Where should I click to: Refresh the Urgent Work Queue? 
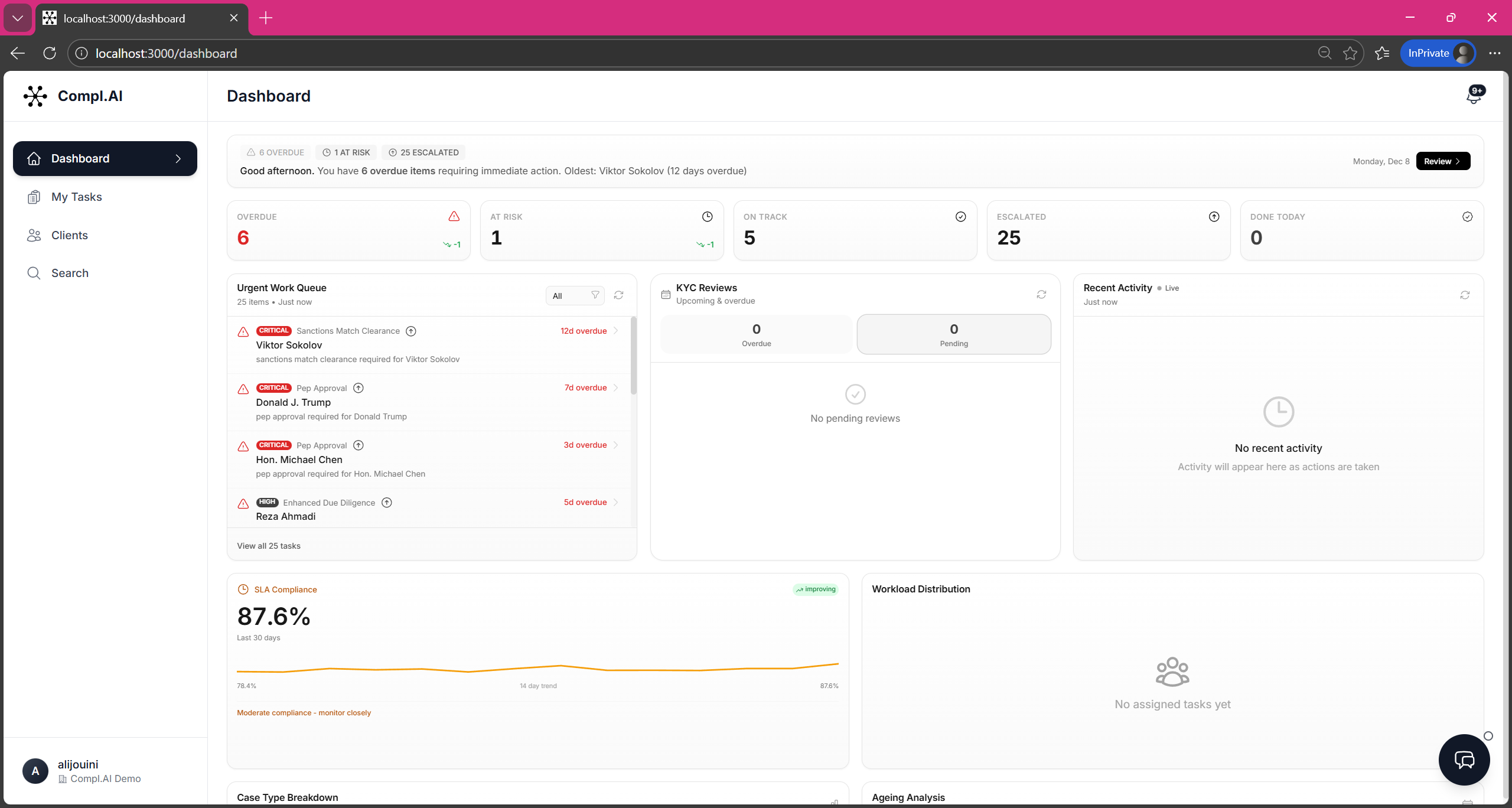click(x=618, y=295)
